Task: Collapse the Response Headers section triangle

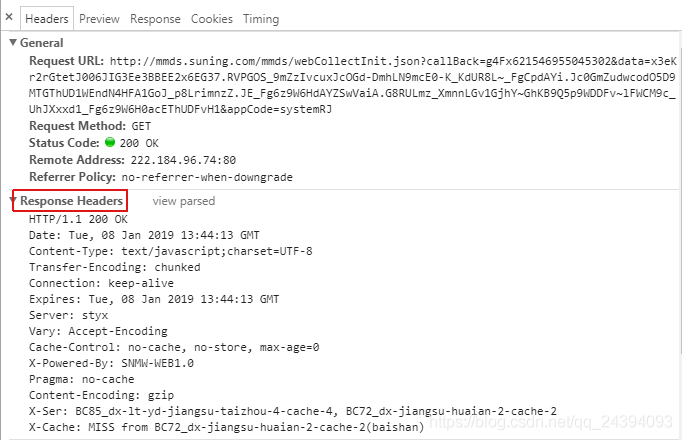Action: click(13, 200)
